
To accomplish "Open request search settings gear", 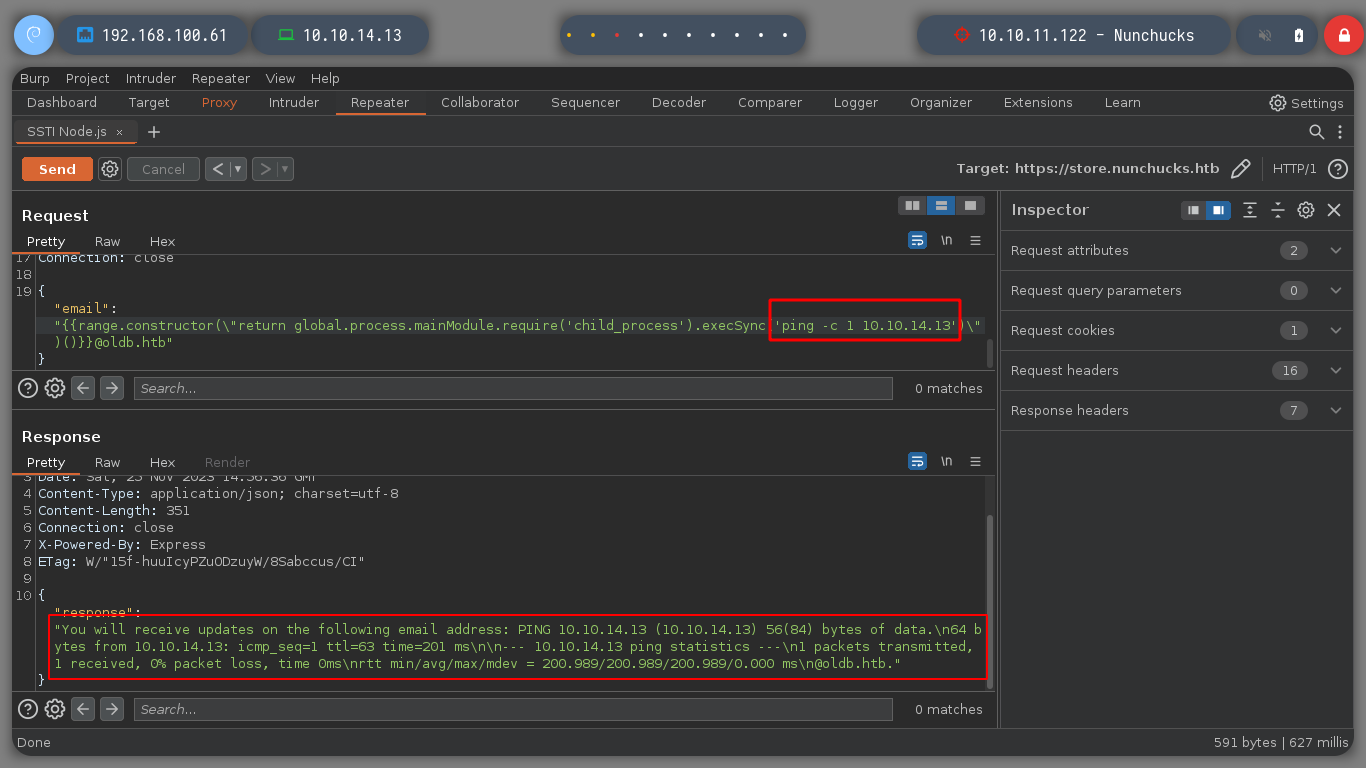I will tap(56, 388).
